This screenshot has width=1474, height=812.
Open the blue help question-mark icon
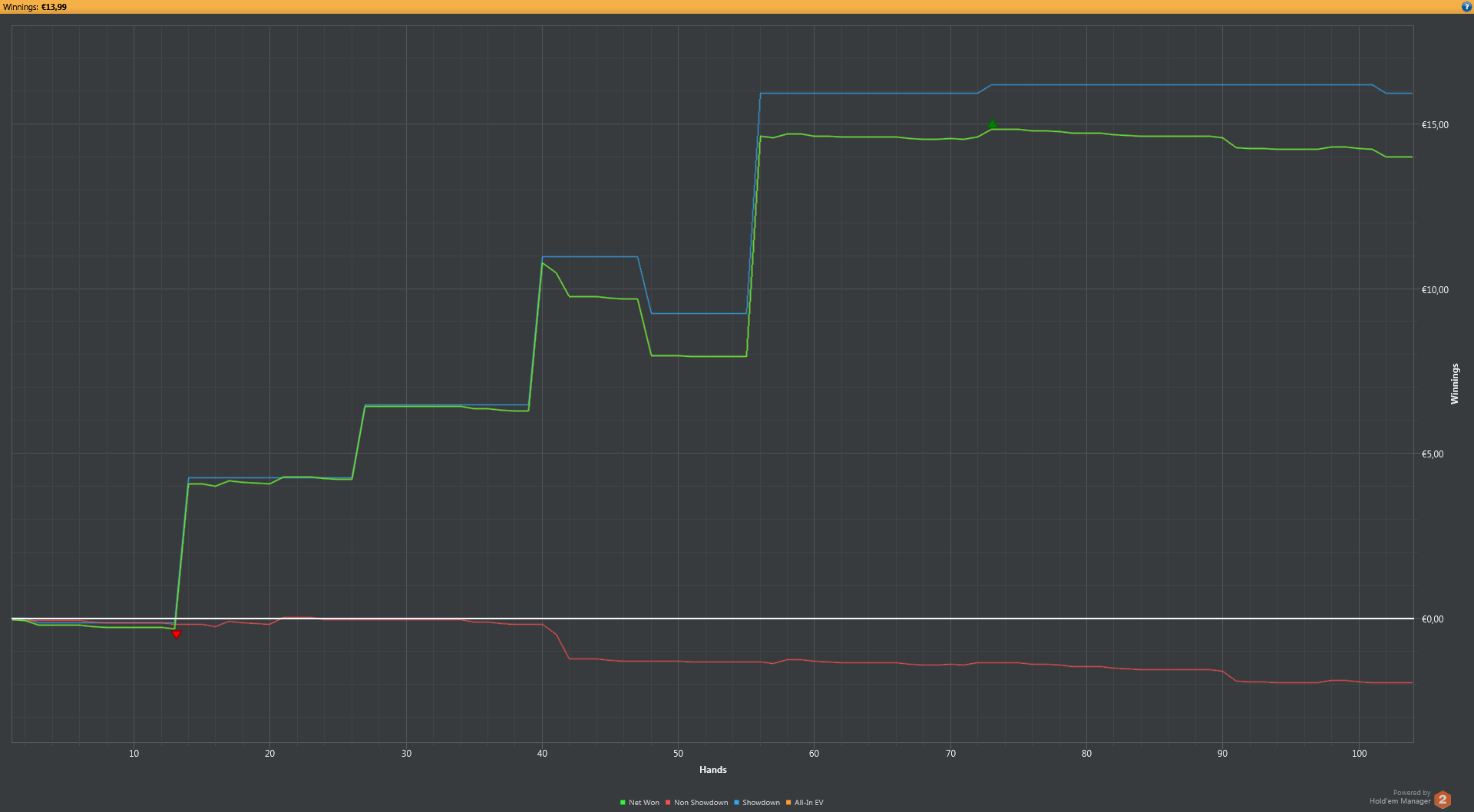click(1466, 7)
